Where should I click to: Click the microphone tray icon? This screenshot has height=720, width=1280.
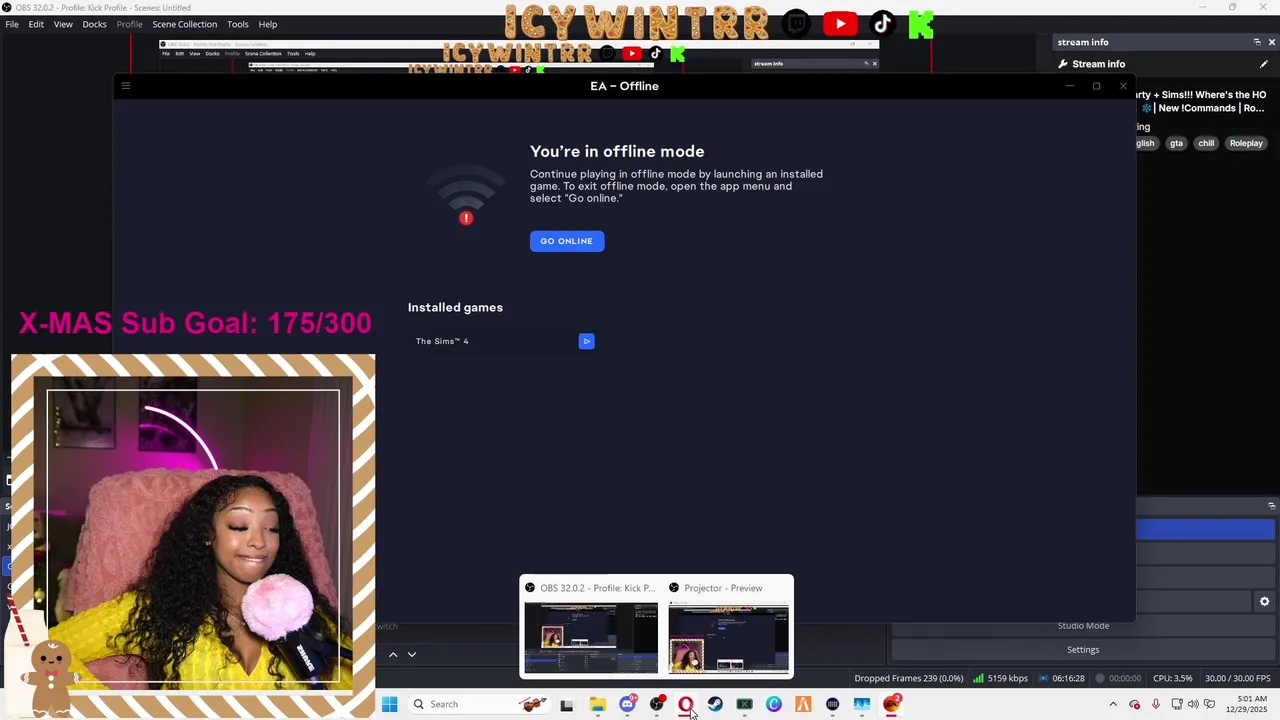[1156, 704]
